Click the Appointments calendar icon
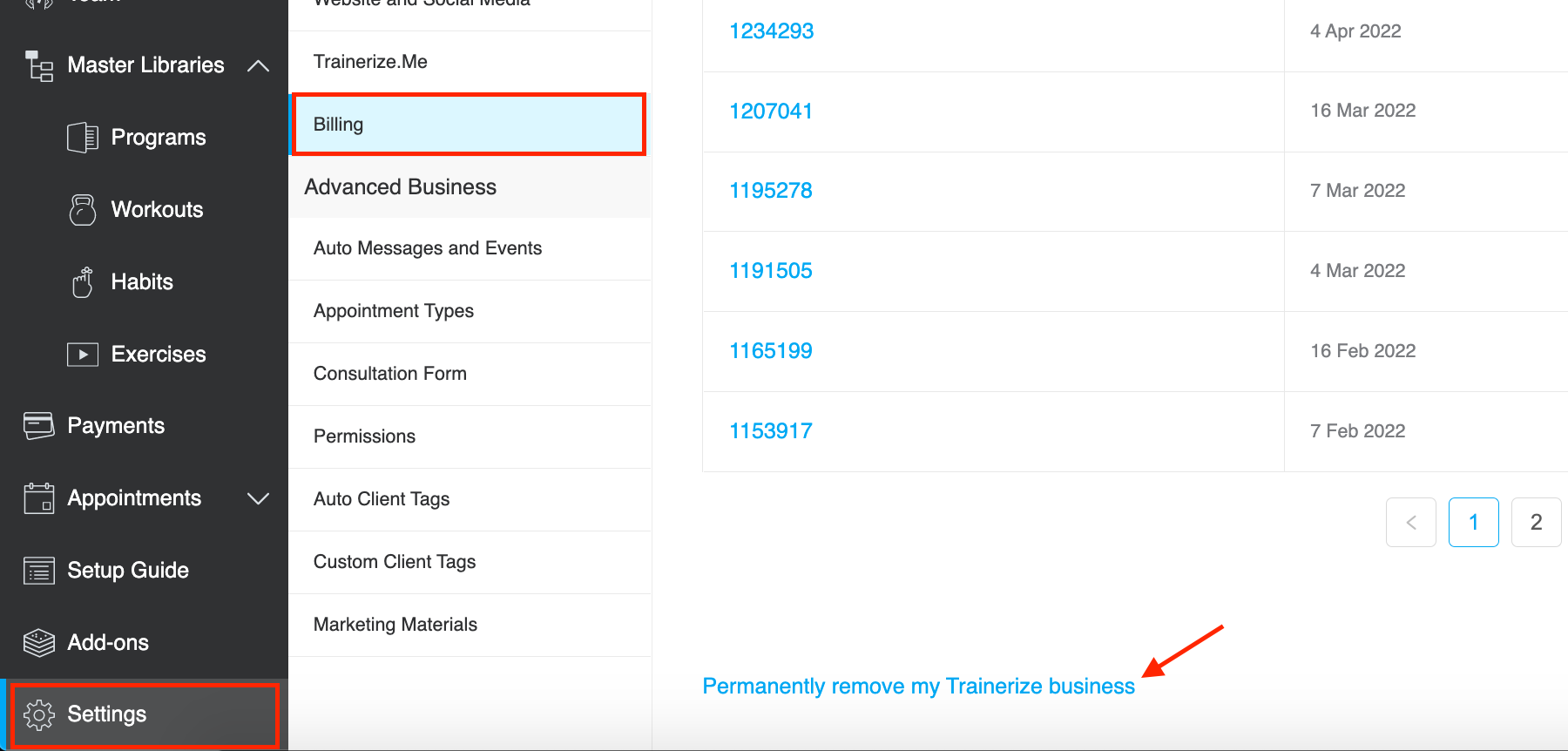 point(39,498)
